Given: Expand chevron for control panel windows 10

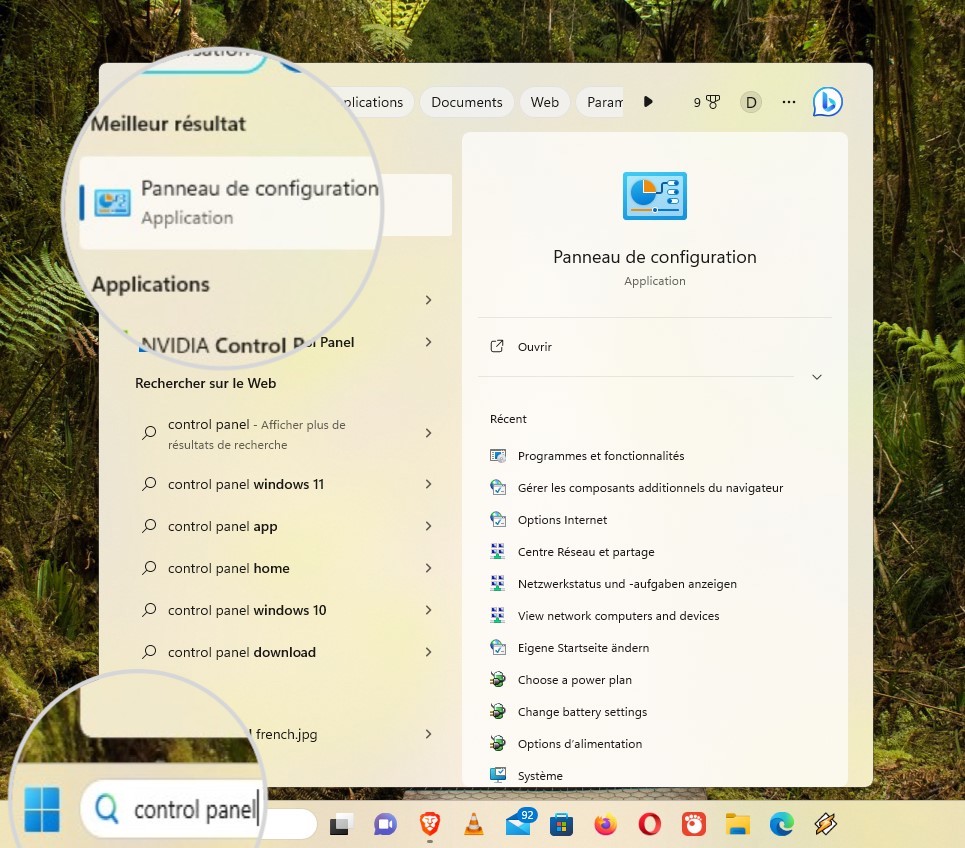Looking at the screenshot, I should pyautogui.click(x=428, y=609).
